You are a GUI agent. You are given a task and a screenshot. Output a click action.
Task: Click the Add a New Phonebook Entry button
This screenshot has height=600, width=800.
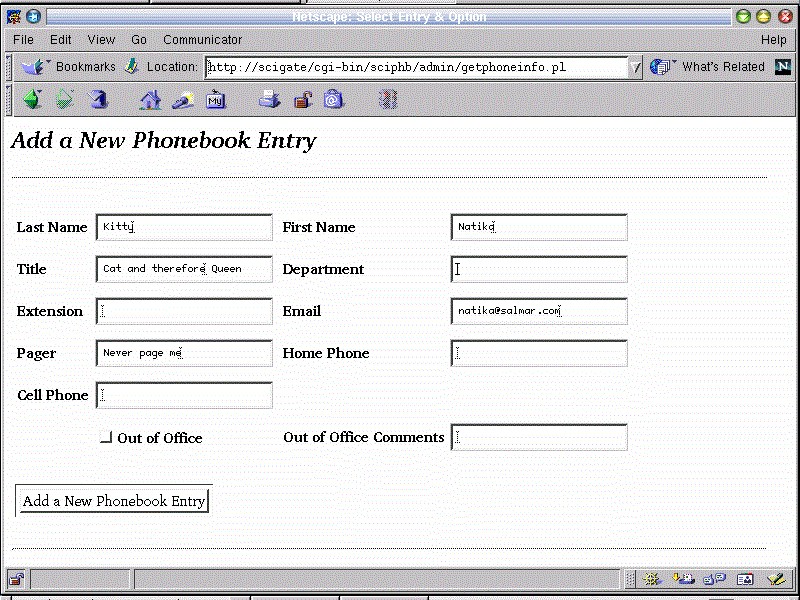coord(113,501)
